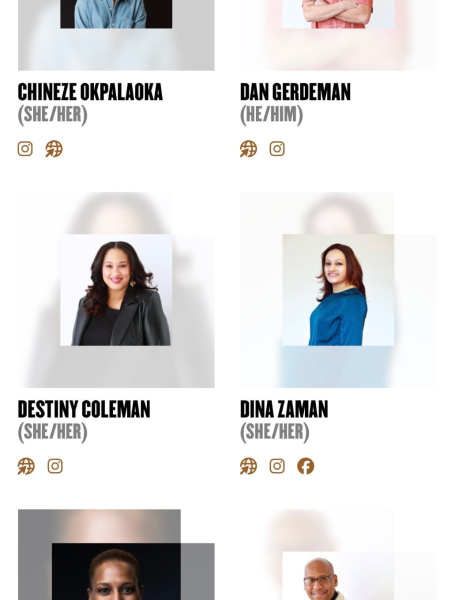Visit Dina Zaman's website globe icon
Viewport: 455px width, 600px height.
249,466
